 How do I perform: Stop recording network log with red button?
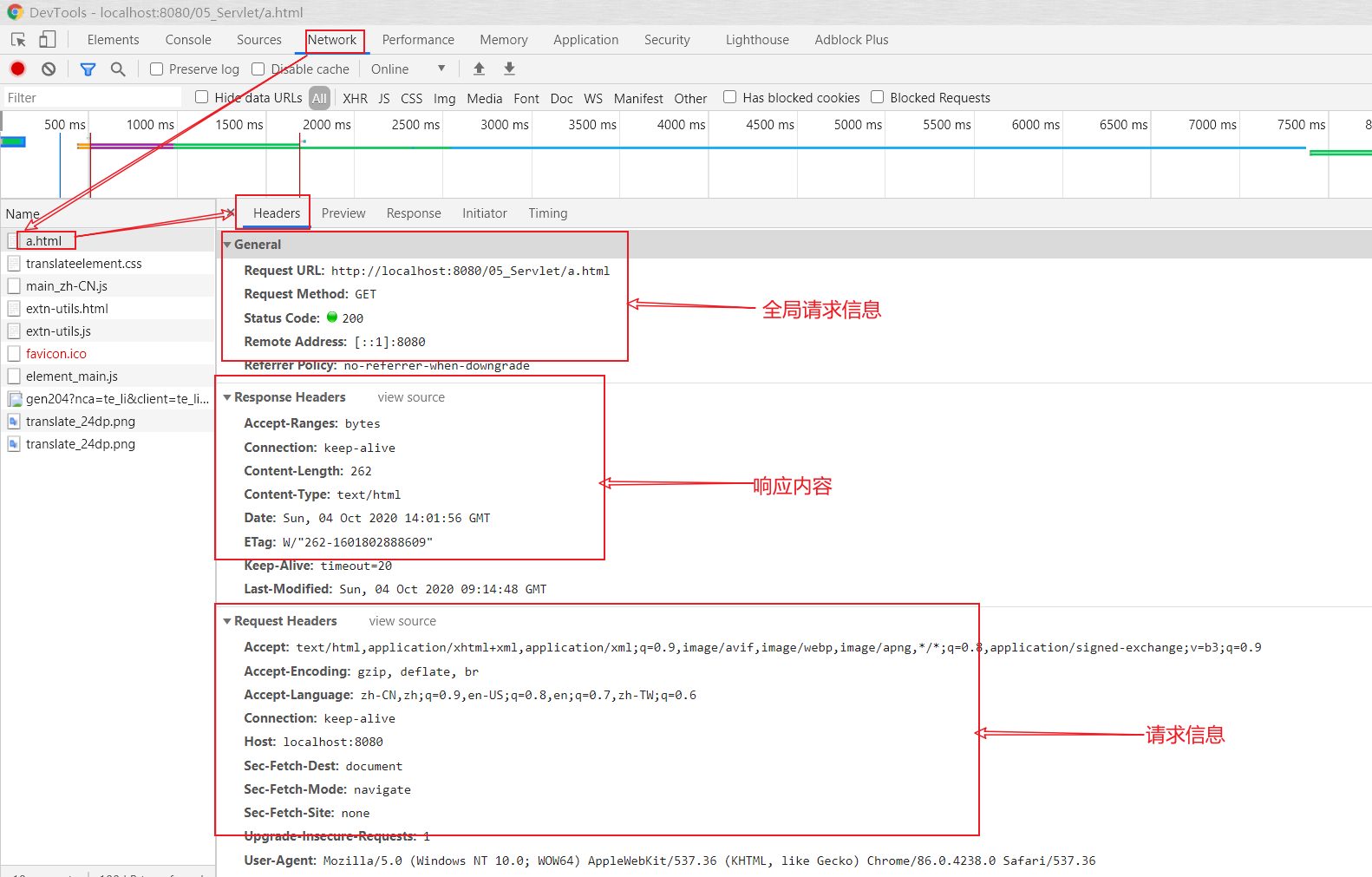17,69
